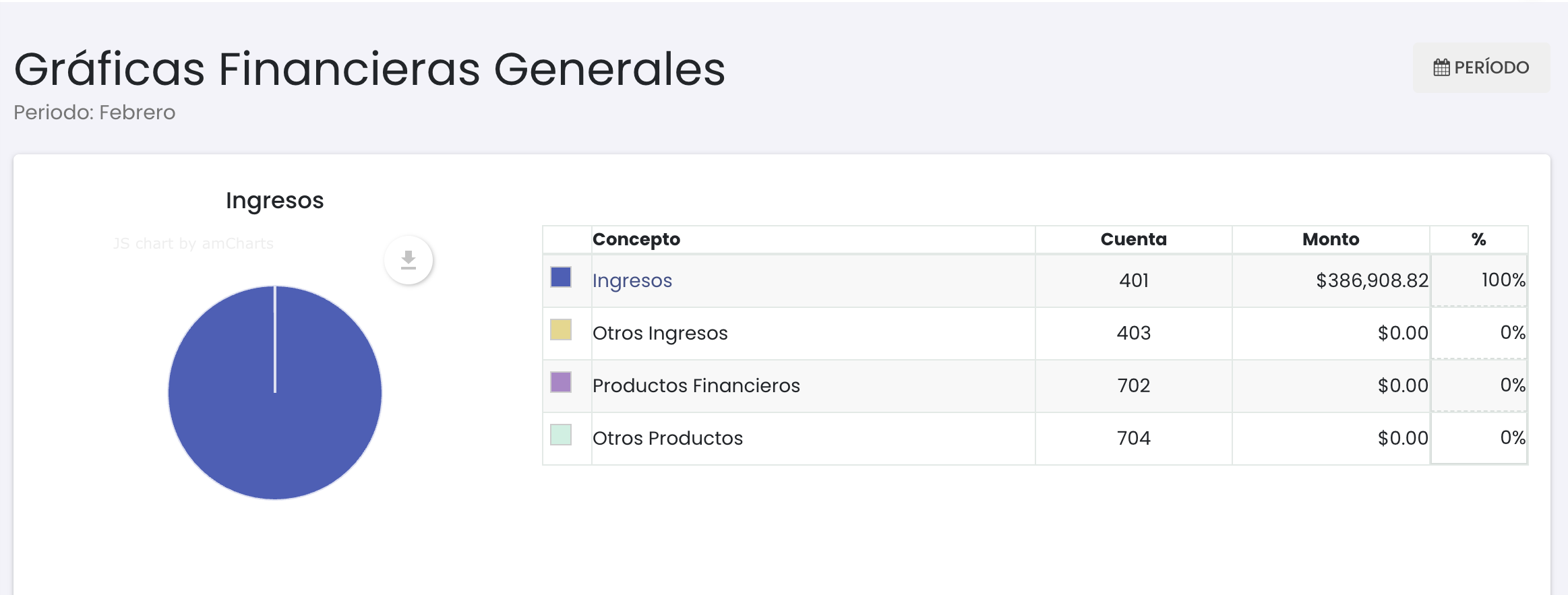Screen dimensions: 1568x595
Task: Click account number 401 cell
Action: point(1133,280)
